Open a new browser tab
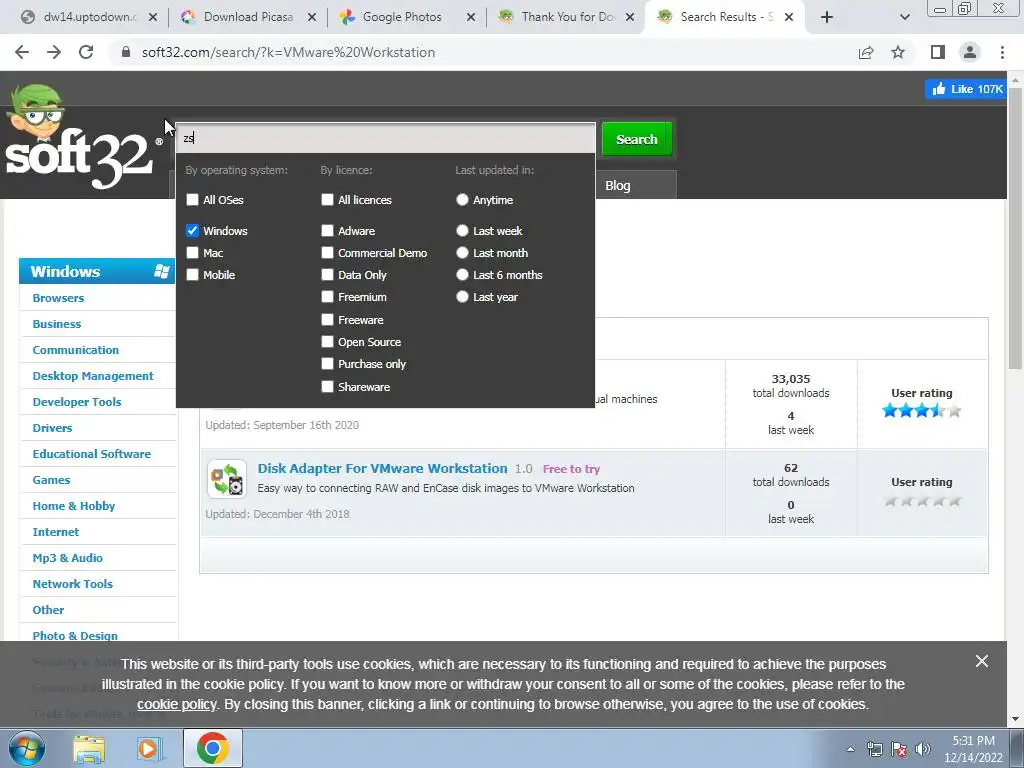Image resolution: width=1024 pixels, height=768 pixels. 827,17
